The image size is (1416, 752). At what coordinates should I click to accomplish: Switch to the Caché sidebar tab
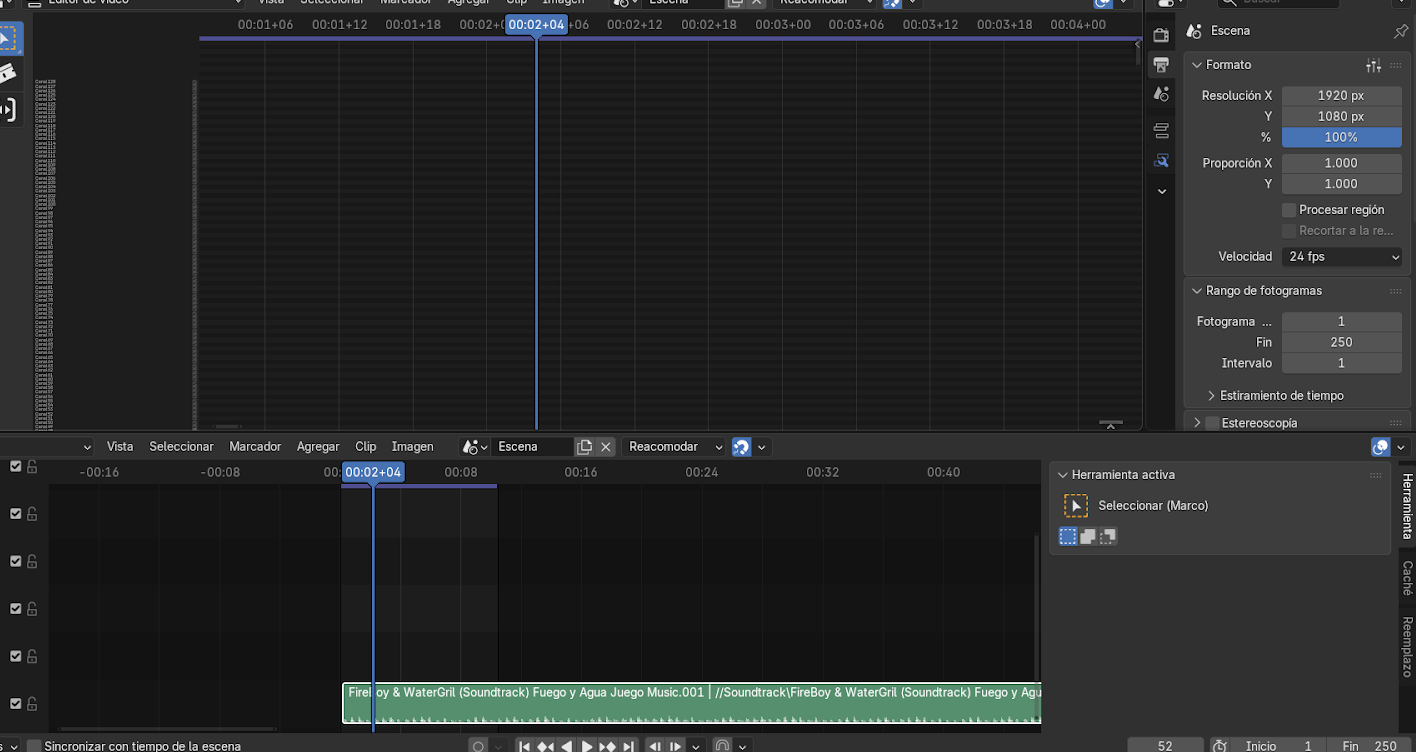[1406, 578]
